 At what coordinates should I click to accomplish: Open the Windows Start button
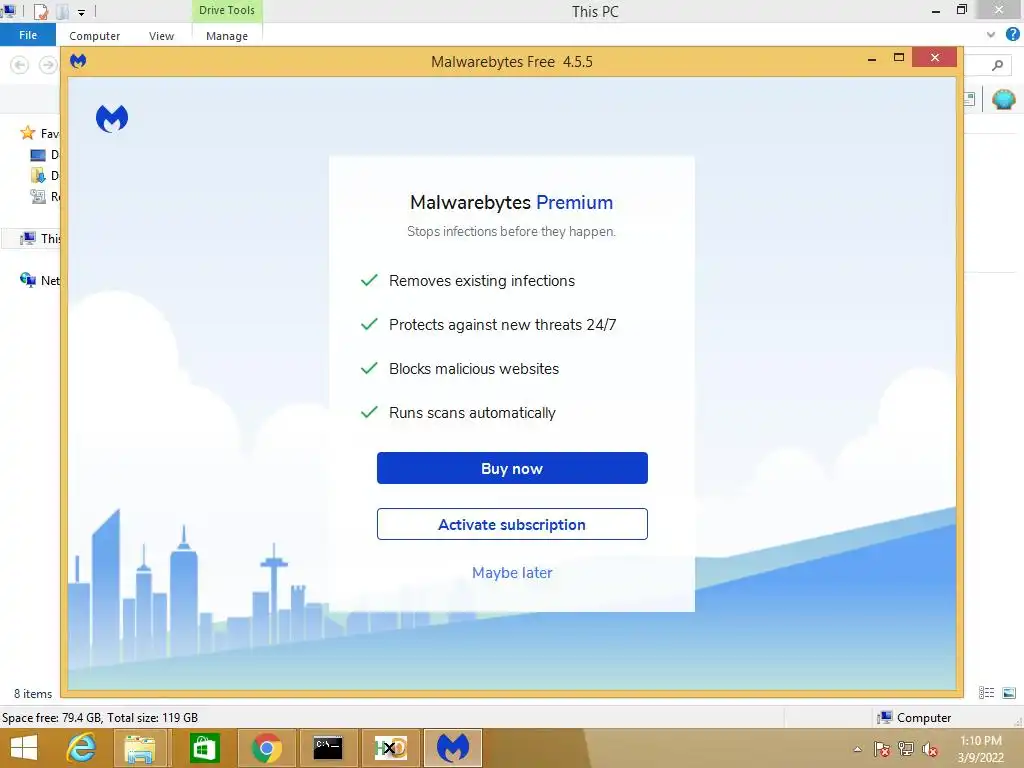tap(24, 748)
